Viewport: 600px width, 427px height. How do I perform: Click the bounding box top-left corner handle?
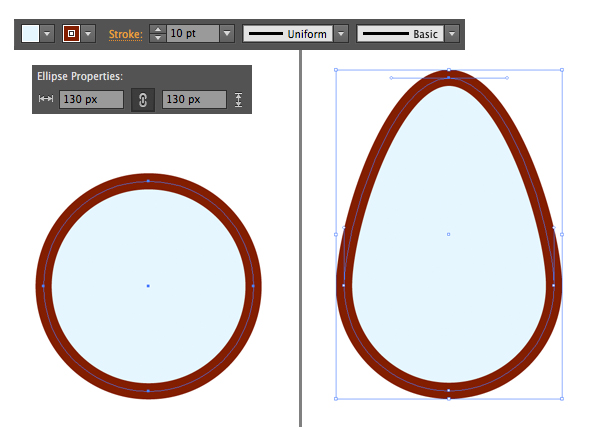(x=336, y=70)
